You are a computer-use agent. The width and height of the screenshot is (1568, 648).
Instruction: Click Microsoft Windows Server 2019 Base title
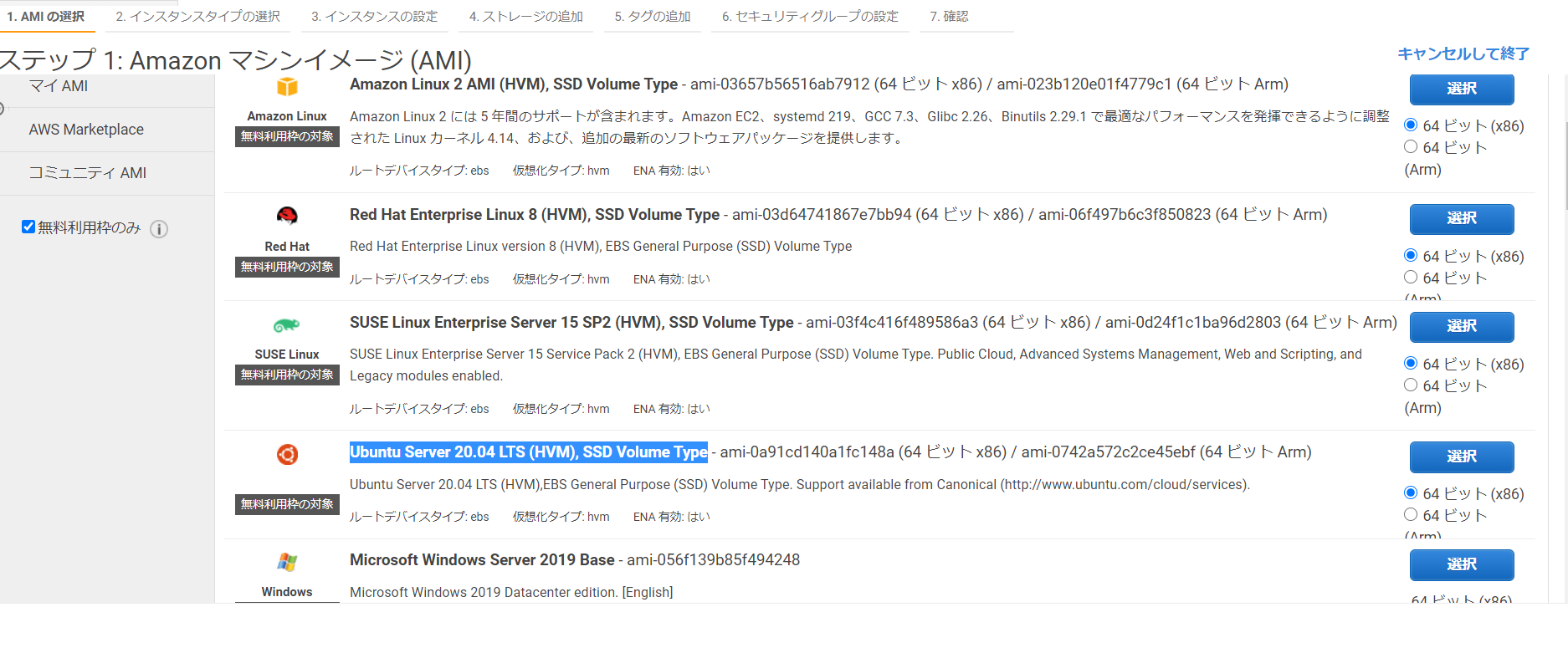(482, 560)
